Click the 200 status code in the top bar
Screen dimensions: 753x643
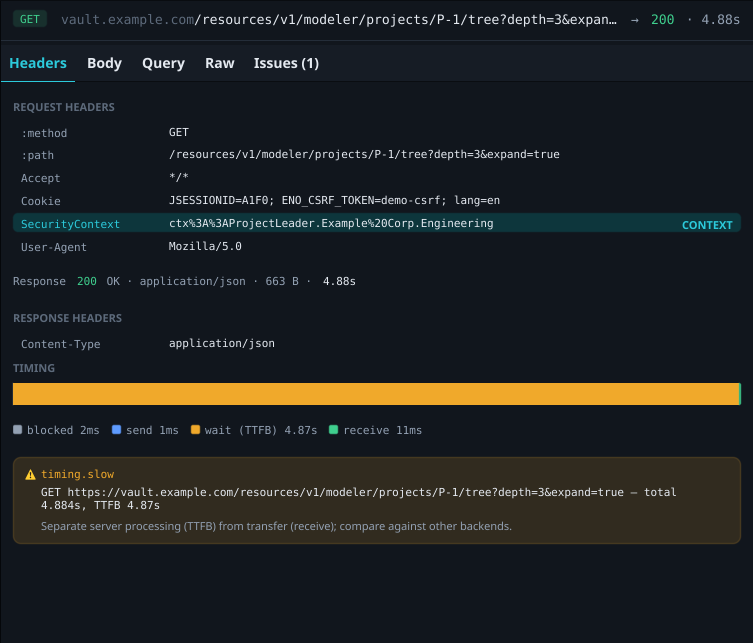click(662, 19)
